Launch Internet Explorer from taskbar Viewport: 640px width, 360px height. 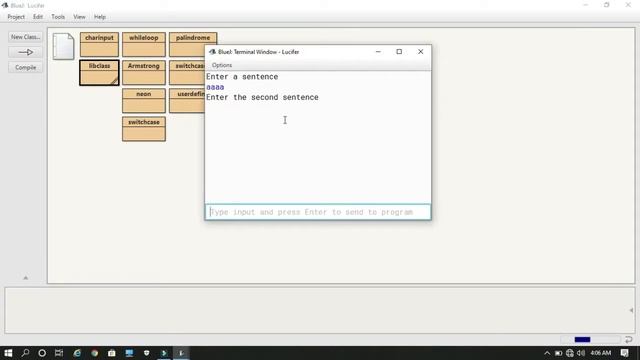coord(77,353)
